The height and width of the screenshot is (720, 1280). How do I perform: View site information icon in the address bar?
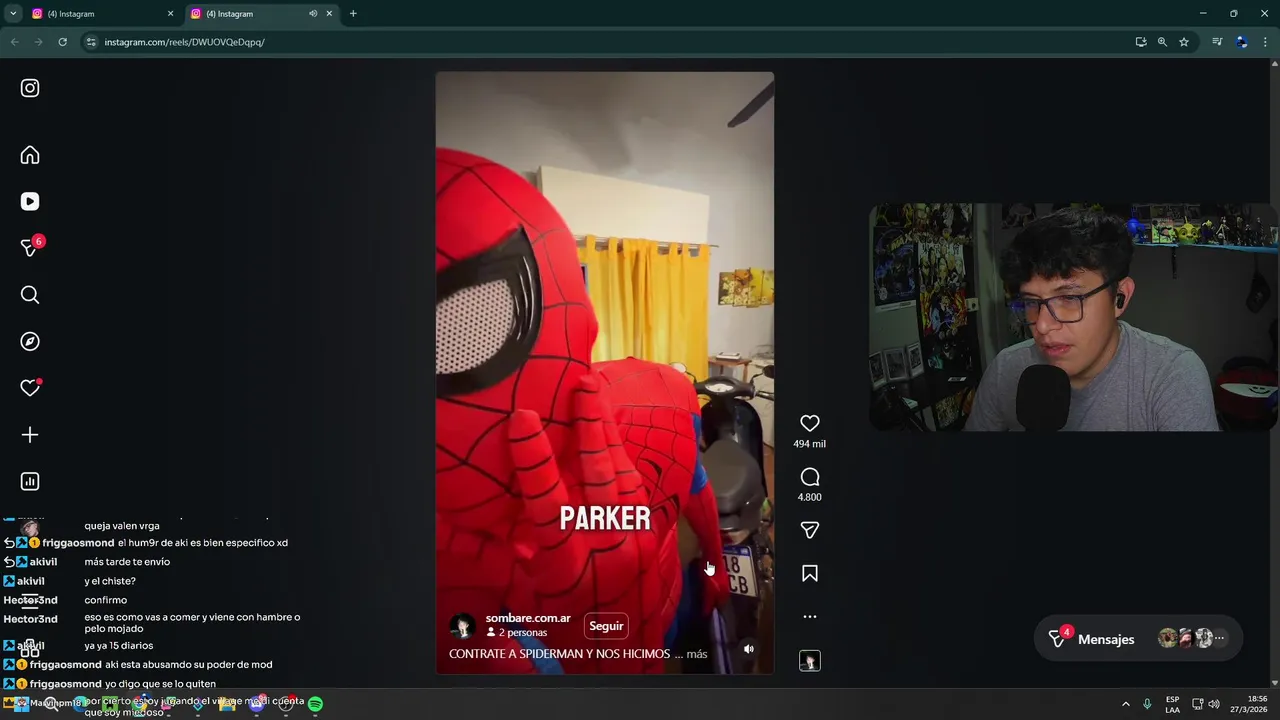(91, 42)
